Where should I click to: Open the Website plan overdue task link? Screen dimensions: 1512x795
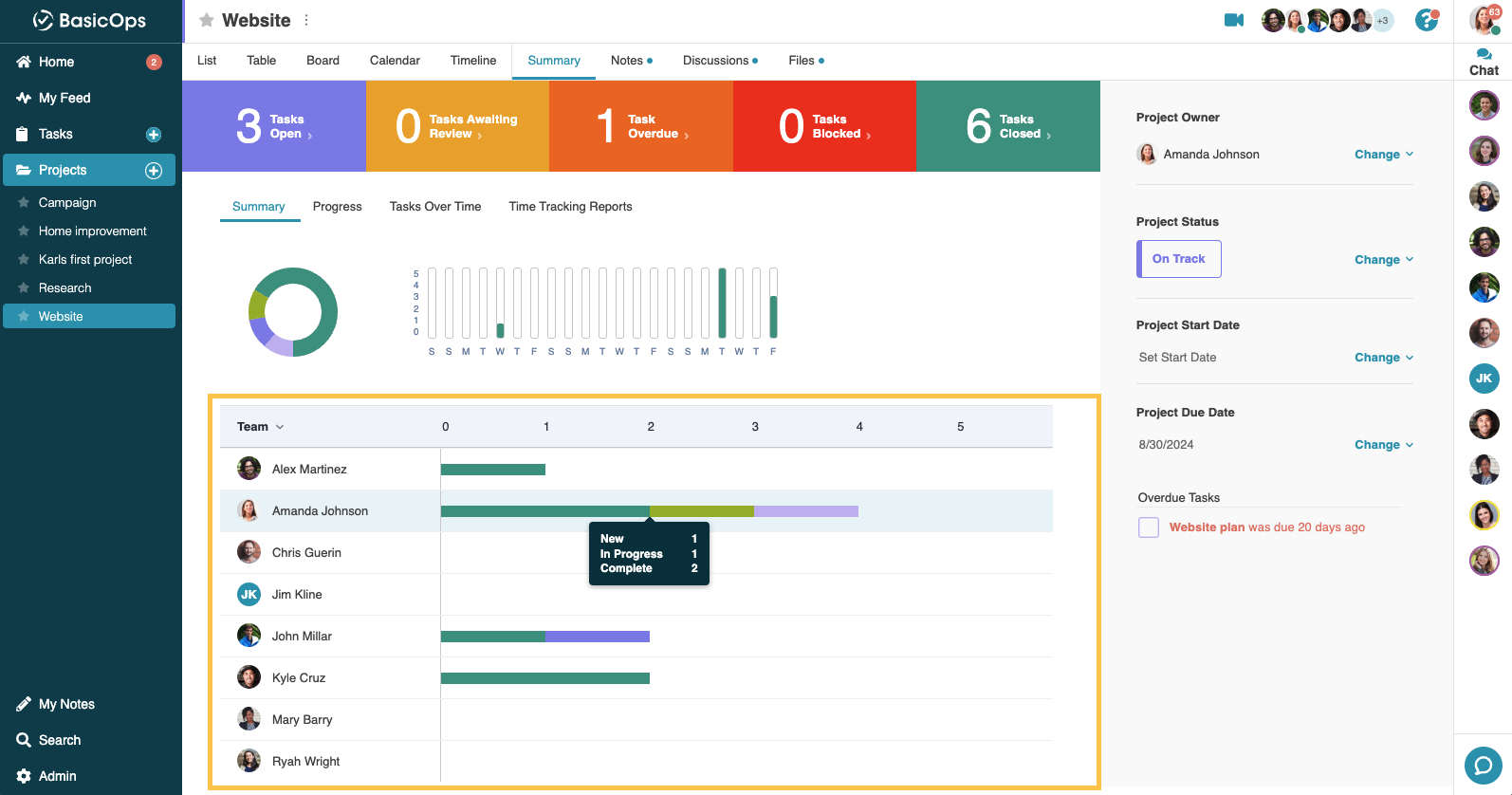pyautogui.click(x=1207, y=527)
